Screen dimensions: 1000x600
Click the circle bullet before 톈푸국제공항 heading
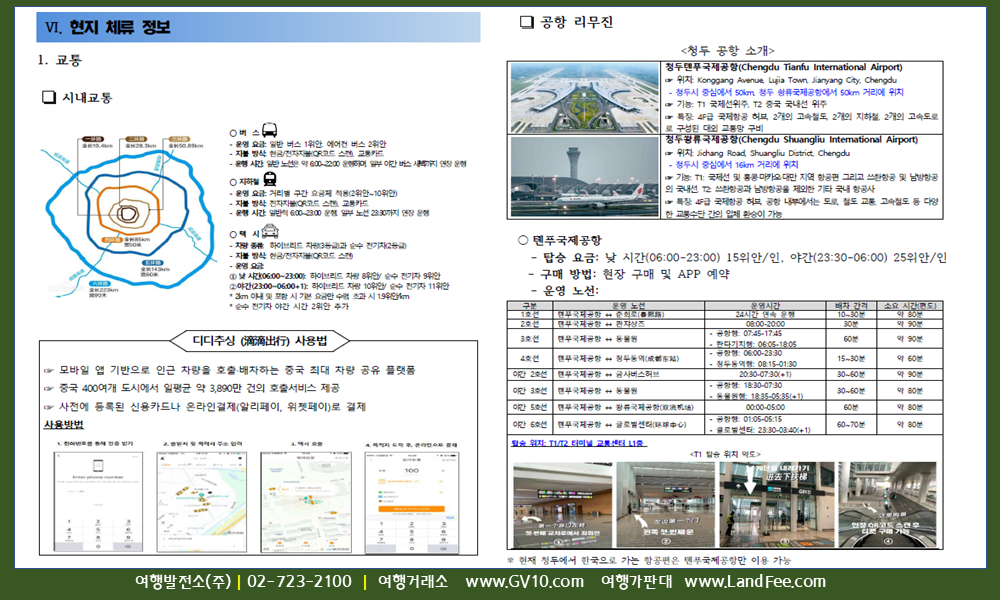coord(523,240)
